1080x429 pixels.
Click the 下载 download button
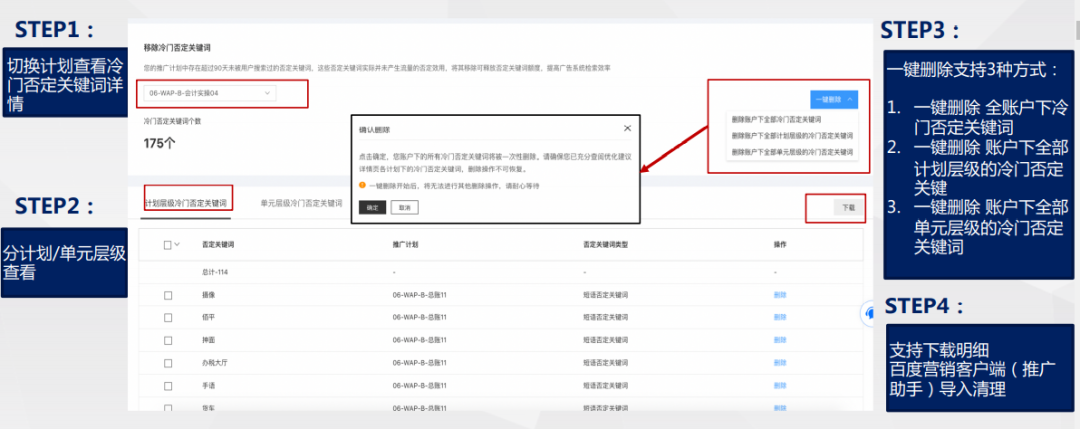848,207
